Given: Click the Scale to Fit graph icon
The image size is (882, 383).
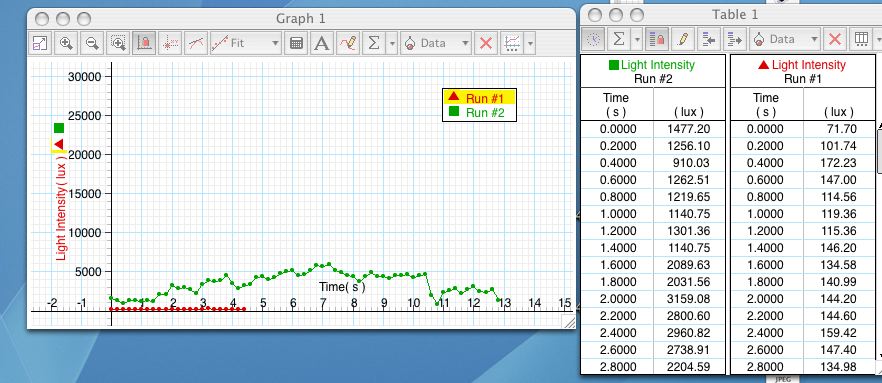Looking at the screenshot, I should pos(40,43).
